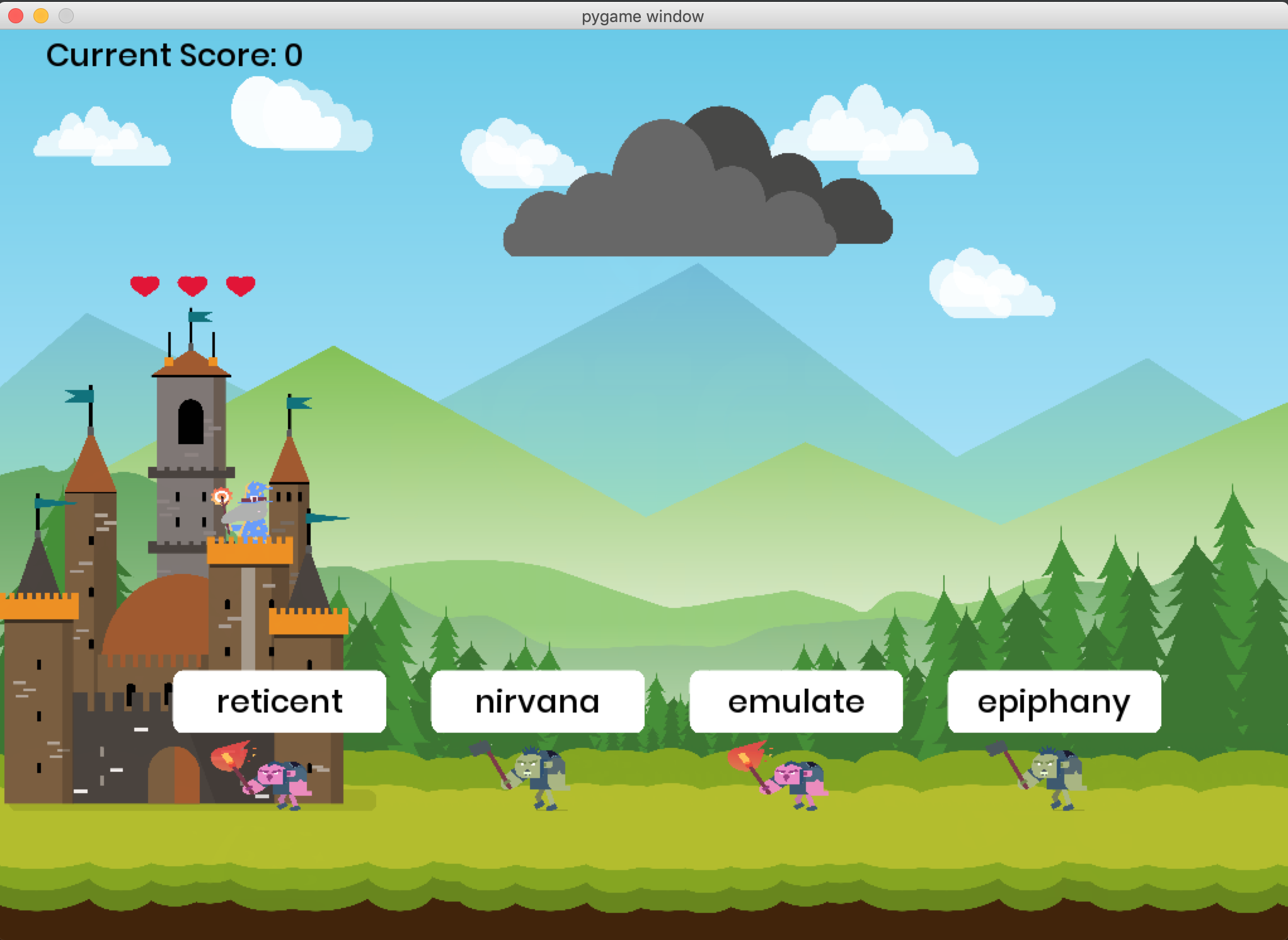This screenshot has width=1288, height=940.
Task: Click the pink torch goblin under emulate
Action: click(797, 781)
